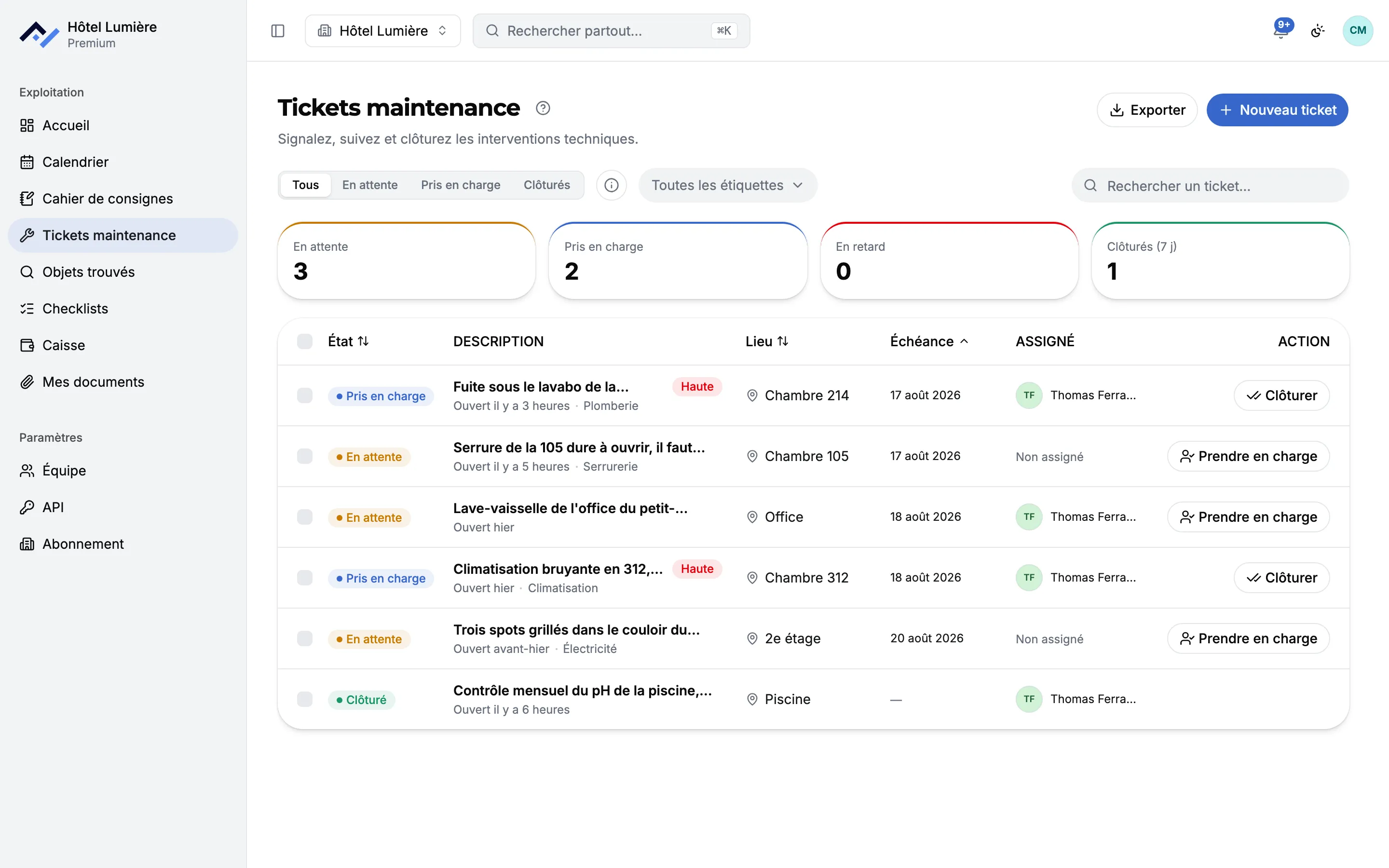Switch theme with the moon-sun icon
The height and width of the screenshot is (868, 1389).
click(x=1318, y=30)
